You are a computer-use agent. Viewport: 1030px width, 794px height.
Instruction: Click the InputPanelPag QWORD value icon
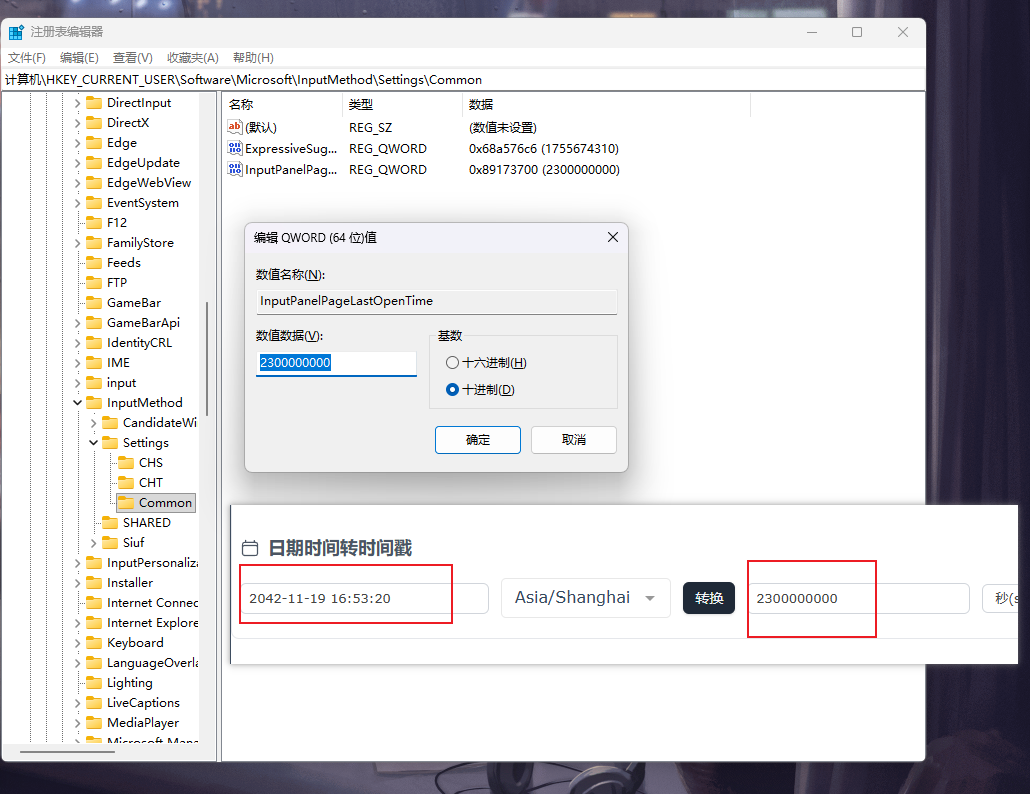click(x=235, y=170)
